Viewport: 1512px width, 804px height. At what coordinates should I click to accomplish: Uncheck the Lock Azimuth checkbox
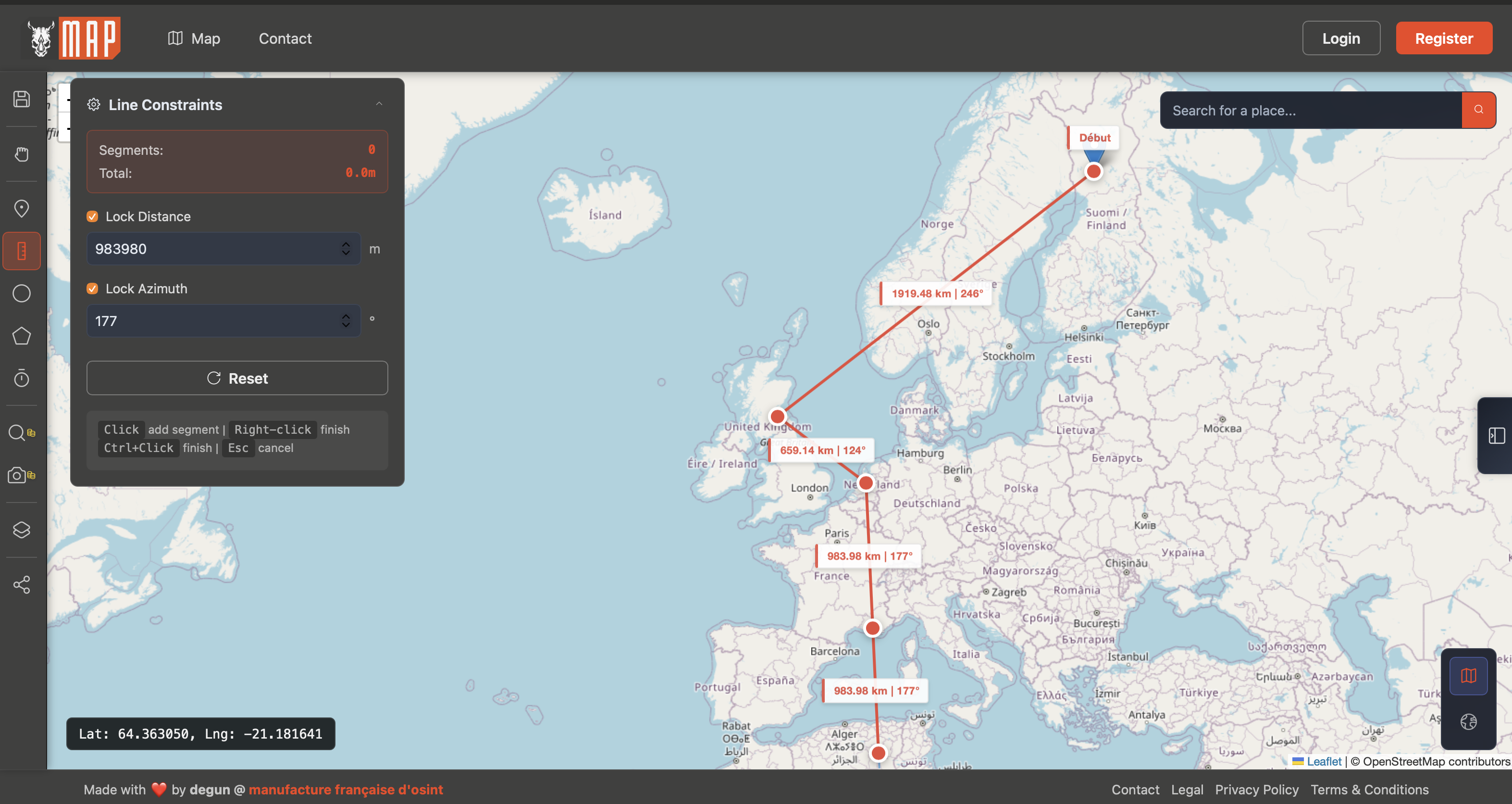coord(92,289)
